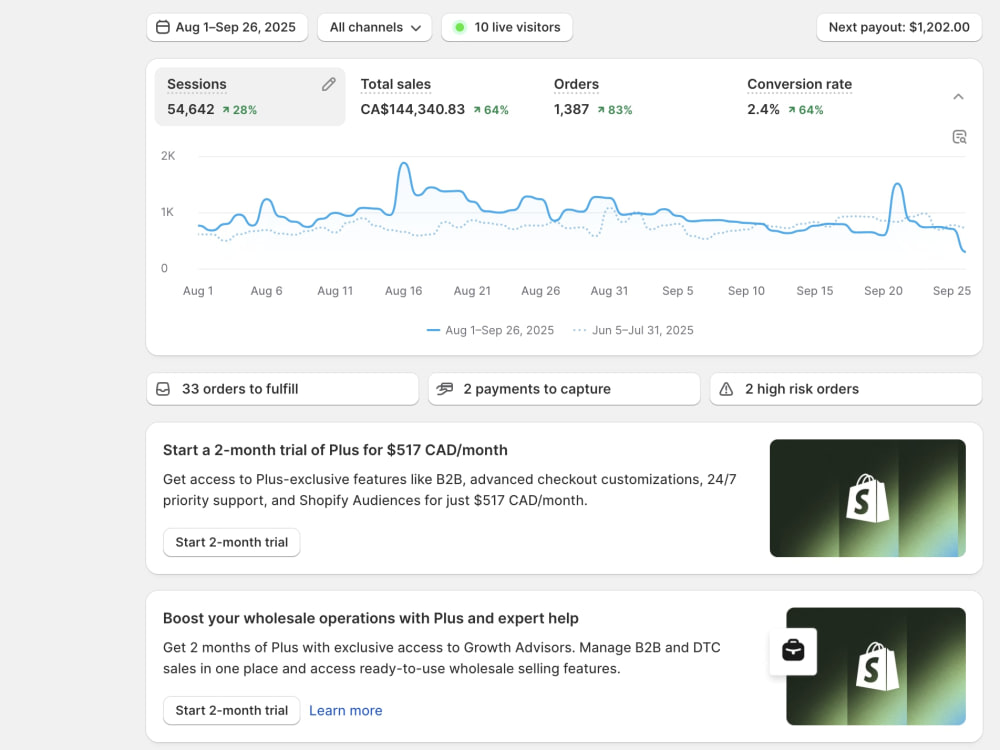The height and width of the screenshot is (750, 1000).
Task: Click the inbox icon for orders to fulfill
Action: coord(163,389)
